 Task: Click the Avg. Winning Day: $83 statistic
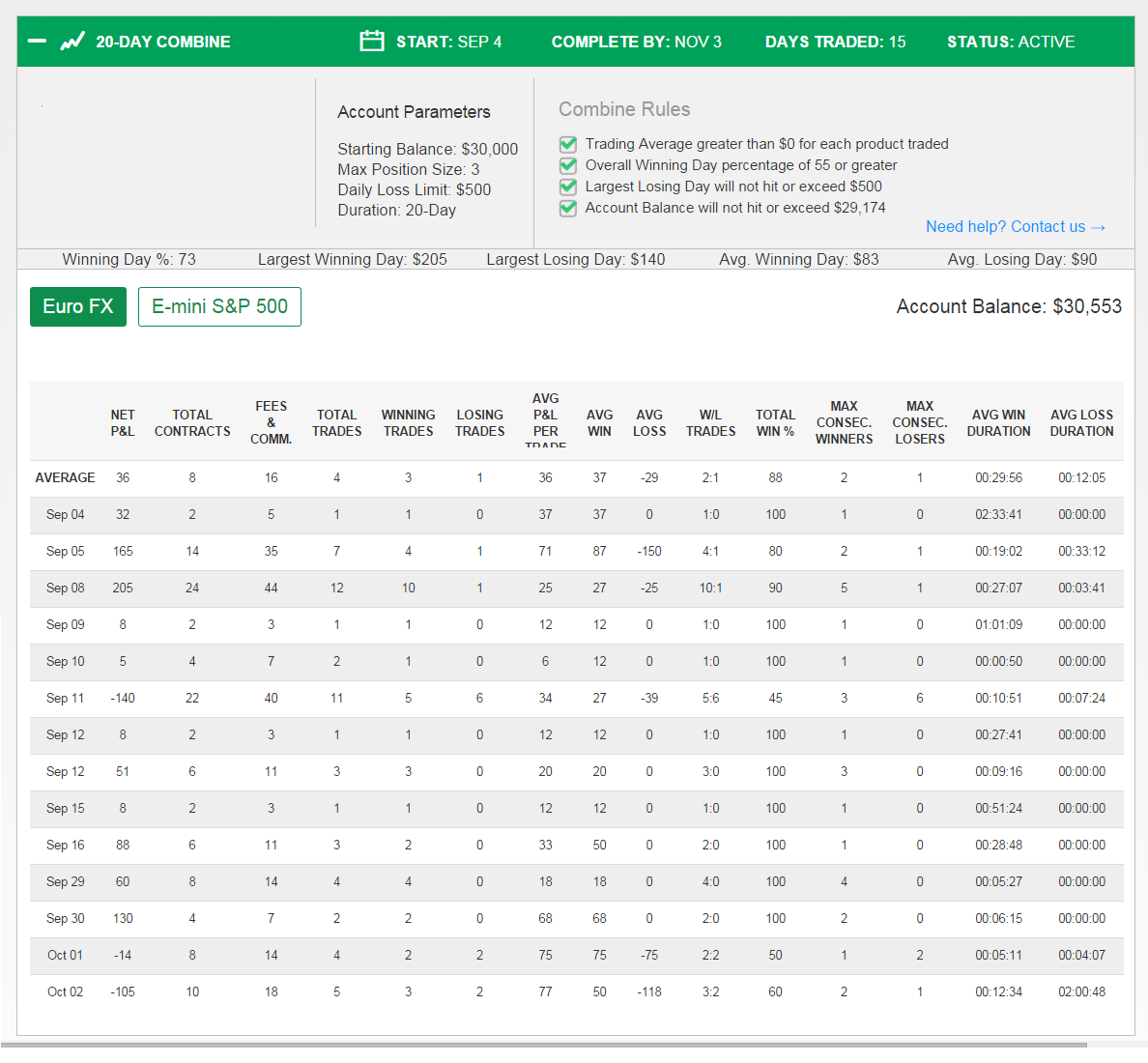pos(799,259)
